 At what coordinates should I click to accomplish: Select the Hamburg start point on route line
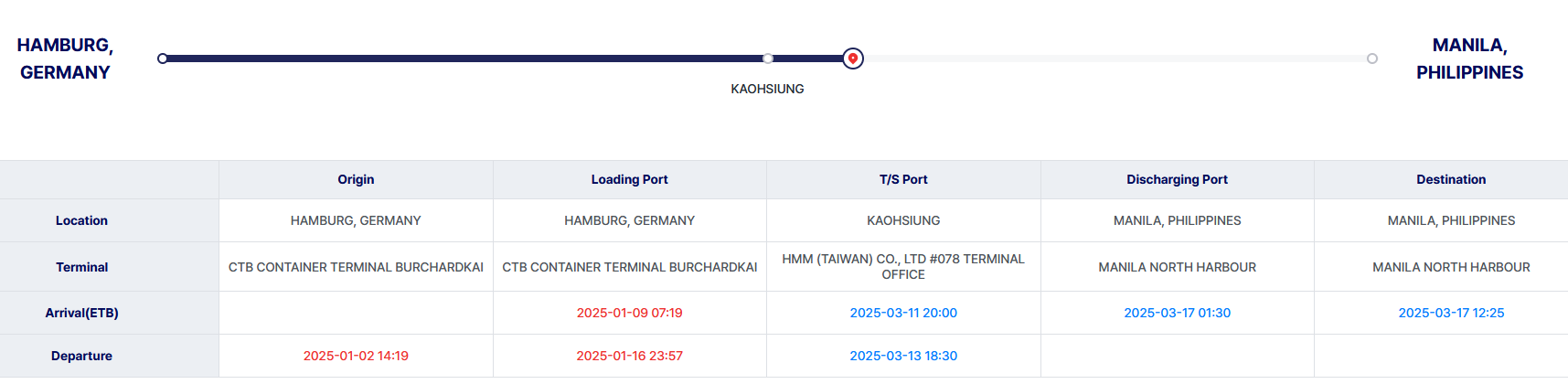click(163, 59)
